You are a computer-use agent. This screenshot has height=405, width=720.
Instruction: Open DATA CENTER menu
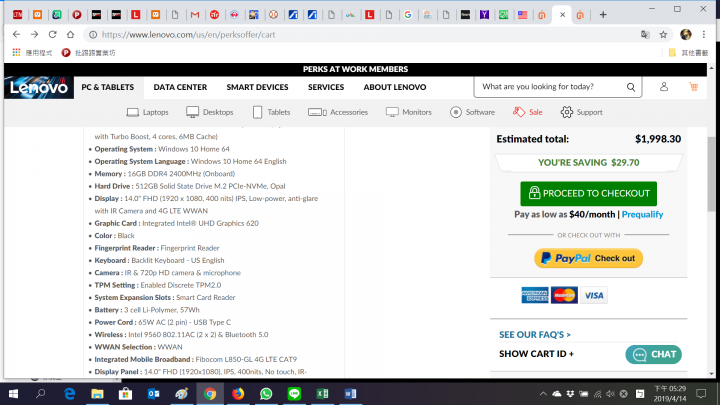tap(180, 87)
